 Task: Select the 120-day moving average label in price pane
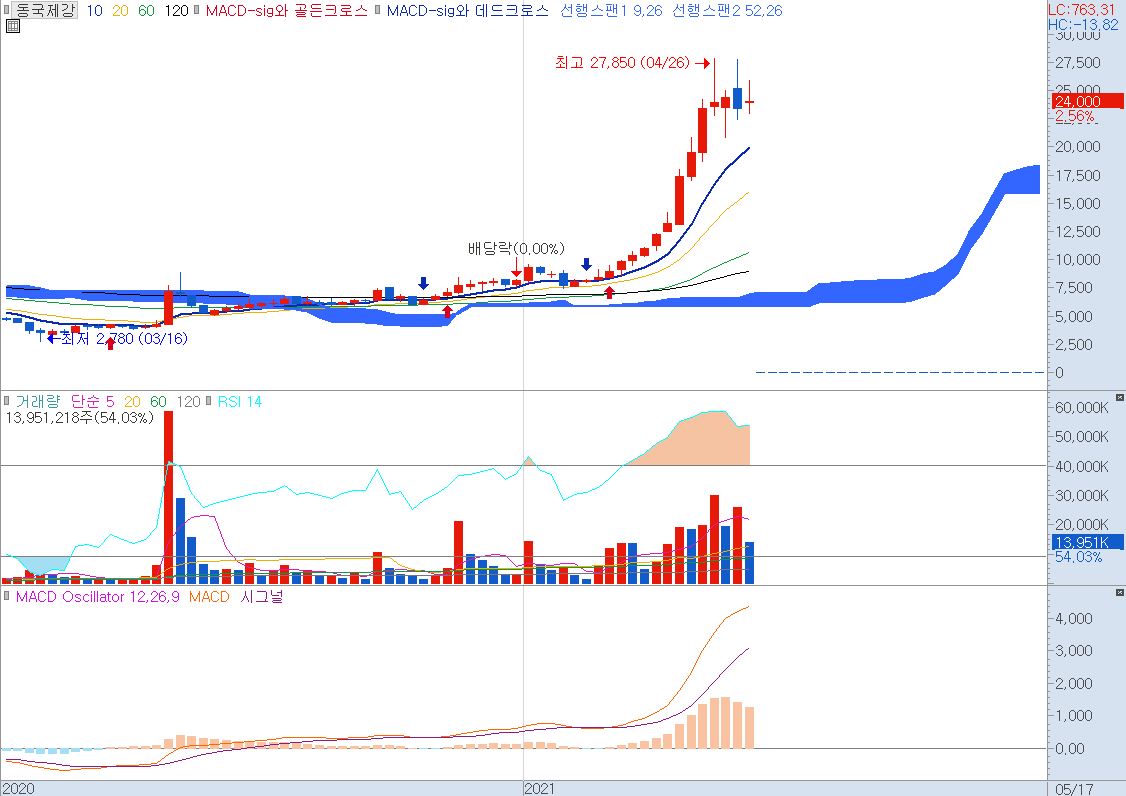click(x=176, y=11)
